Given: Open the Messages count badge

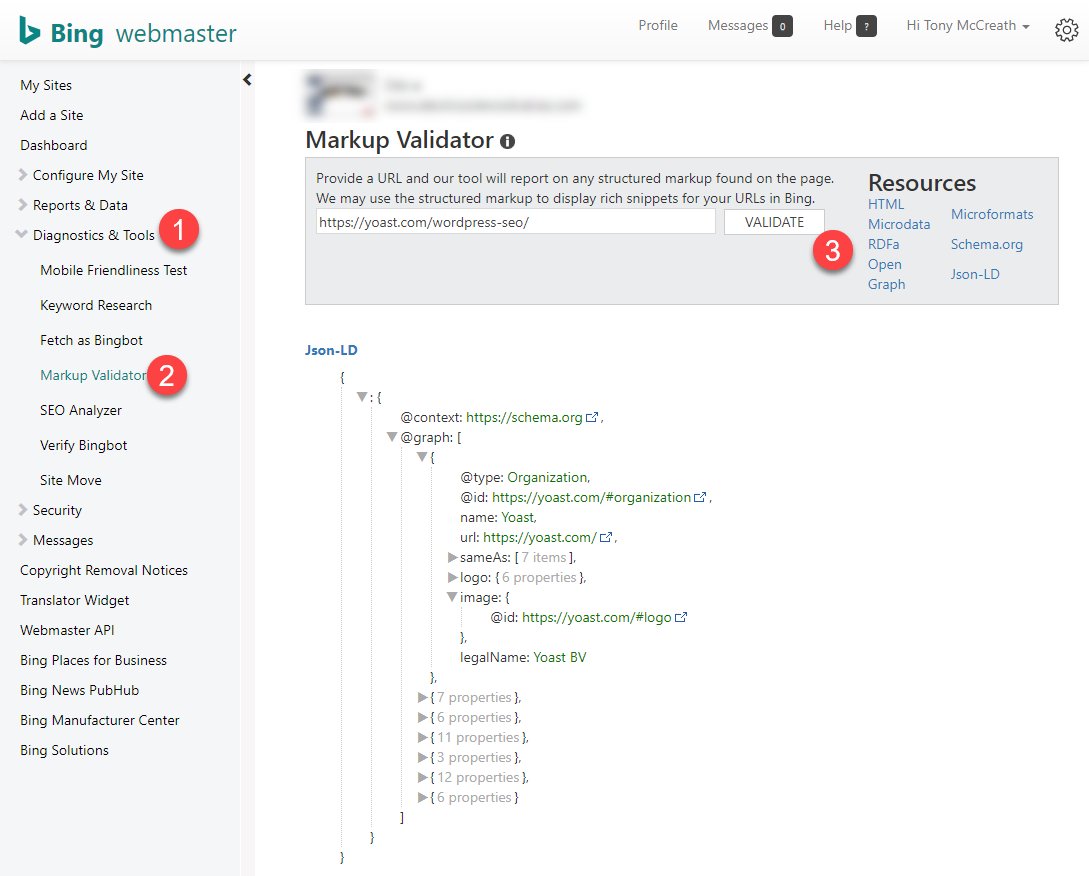Looking at the screenshot, I should pyautogui.click(x=782, y=26).
